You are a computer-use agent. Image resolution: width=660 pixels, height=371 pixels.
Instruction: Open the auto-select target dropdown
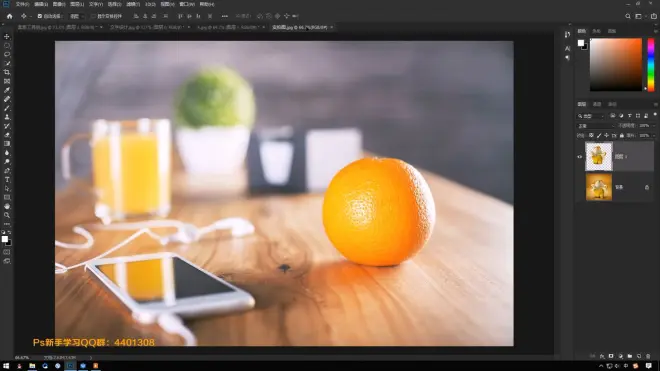tap(77, 16)
